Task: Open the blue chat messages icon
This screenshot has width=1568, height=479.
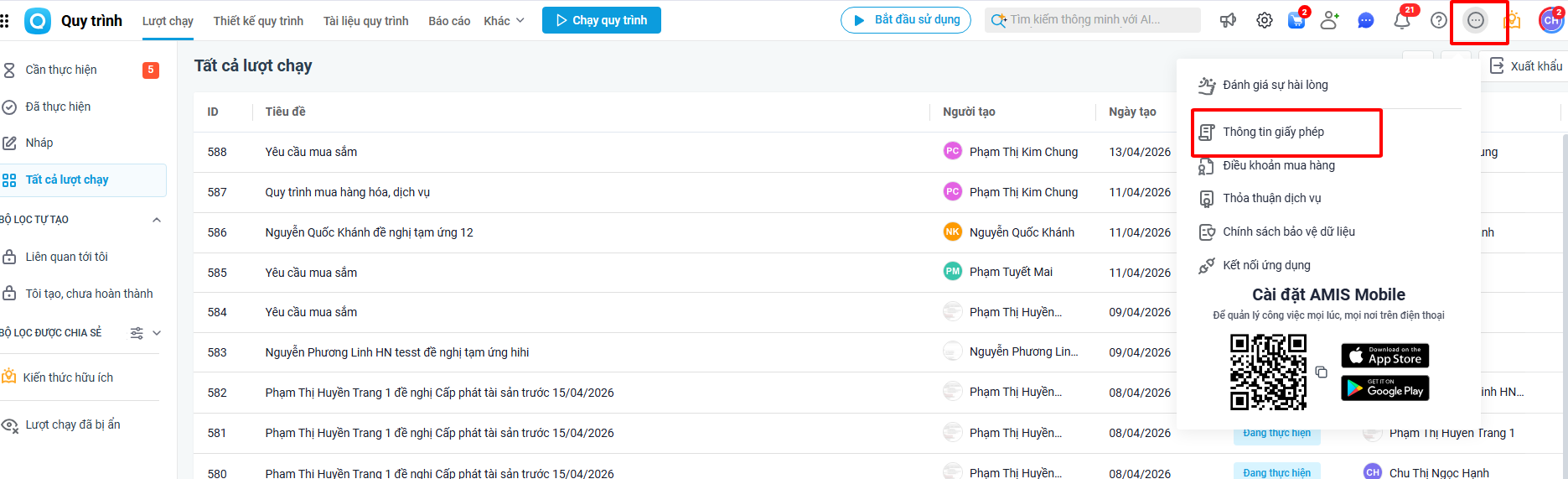Action: [1366, 20]
